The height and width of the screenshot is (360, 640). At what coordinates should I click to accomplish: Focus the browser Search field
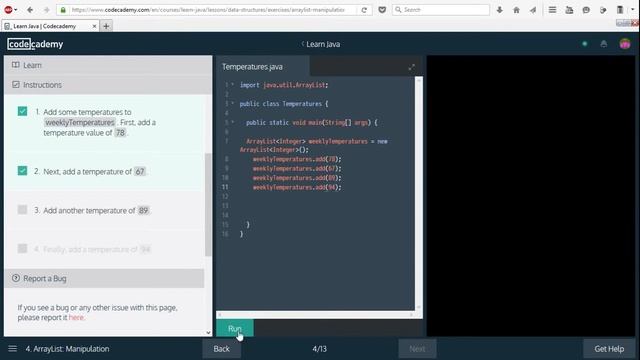click(441, 10)
